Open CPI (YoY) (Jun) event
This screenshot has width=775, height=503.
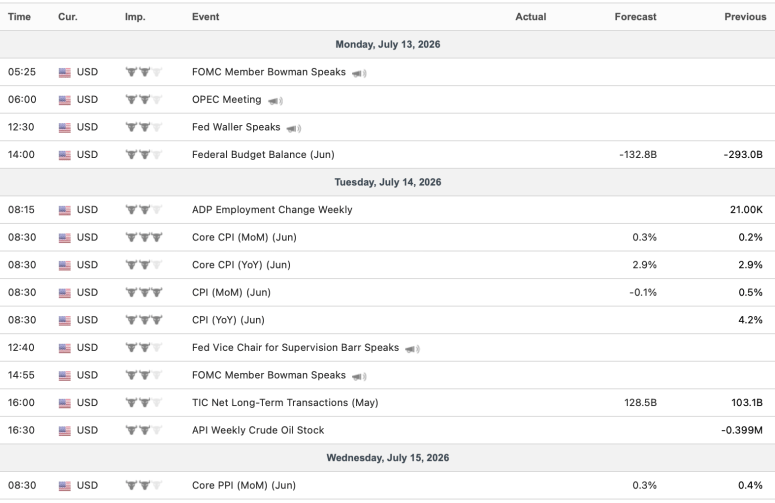pos(228,320)
